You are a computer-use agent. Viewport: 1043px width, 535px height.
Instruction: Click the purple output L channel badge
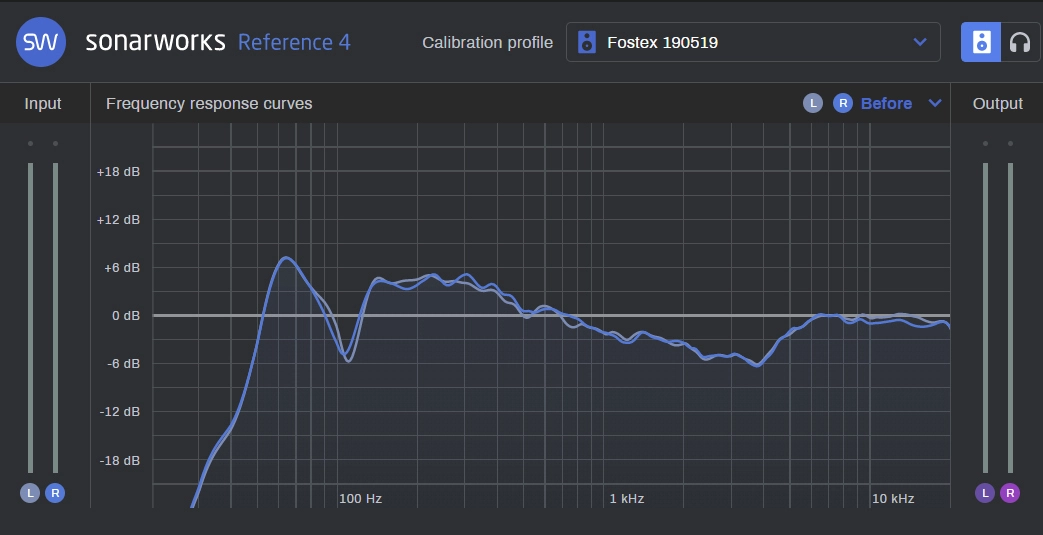[985, 492]
